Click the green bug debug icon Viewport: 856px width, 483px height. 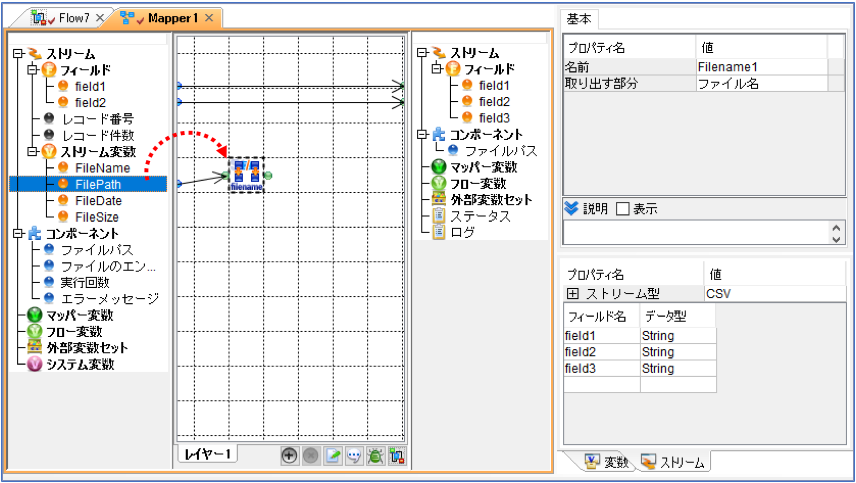(x=375, y=455)
